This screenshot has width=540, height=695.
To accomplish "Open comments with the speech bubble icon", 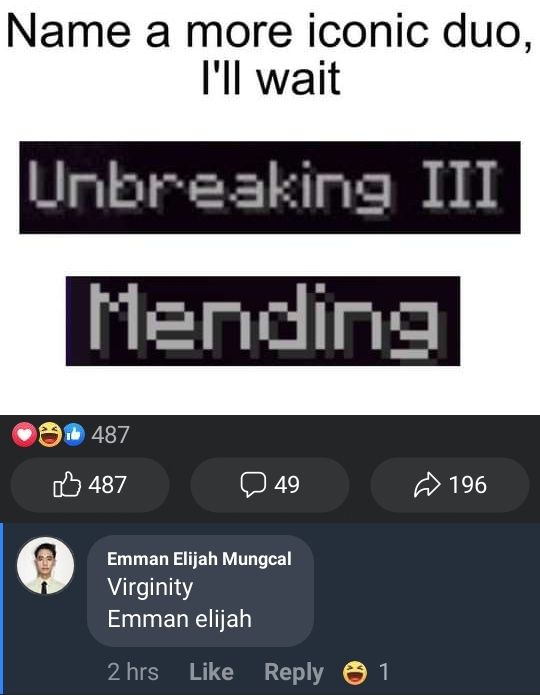I will click(253, 484).
